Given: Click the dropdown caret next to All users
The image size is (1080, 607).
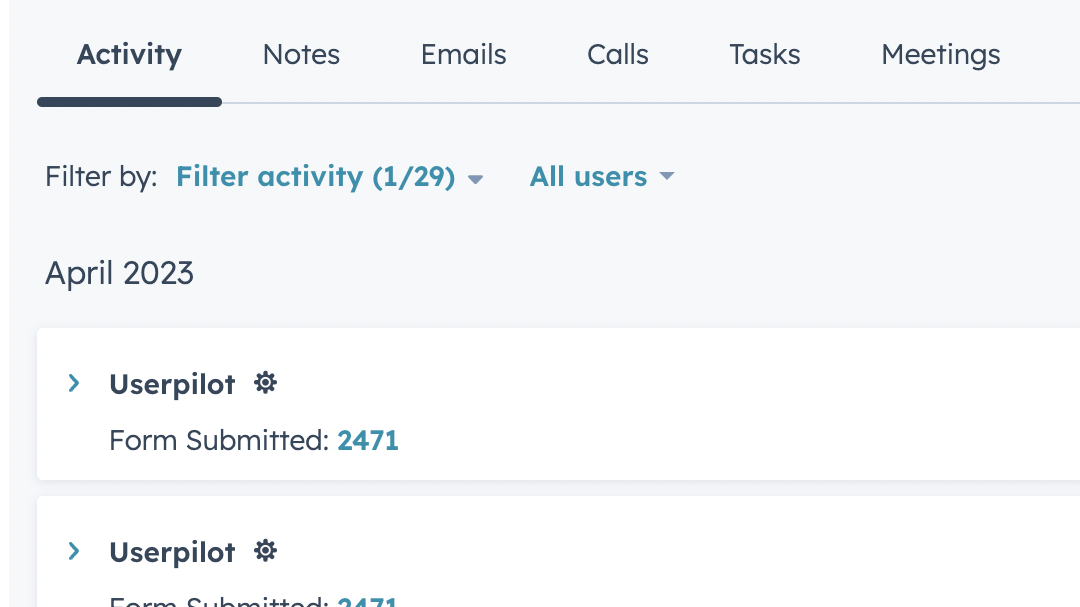Looking at the screenshot, I should [667, 177].
